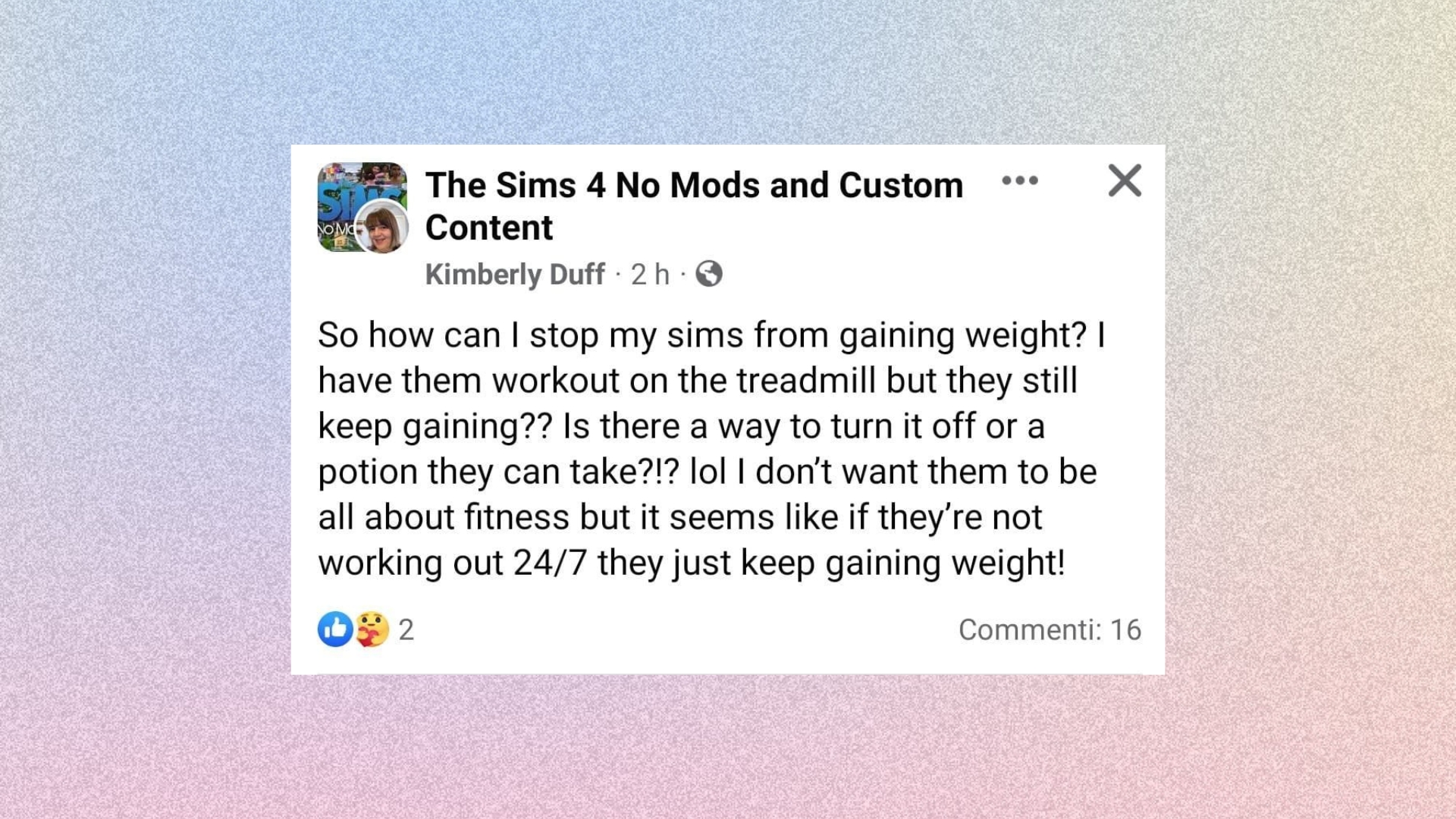The image size is (1456, 819).
Task: Open the three-dot post options menu
Action: click(x=1019, y=180)
